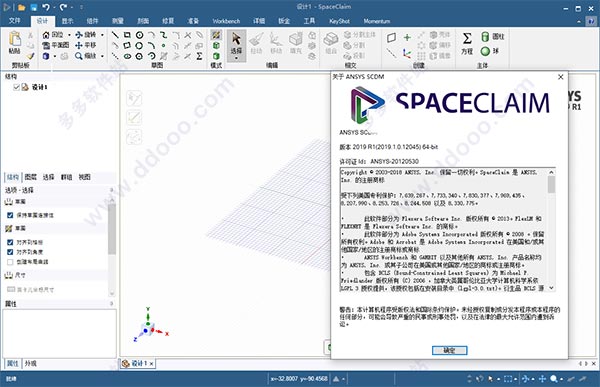Select the sketch Line tool
This screenshot has height=387, width=600.
coord(115,35)
